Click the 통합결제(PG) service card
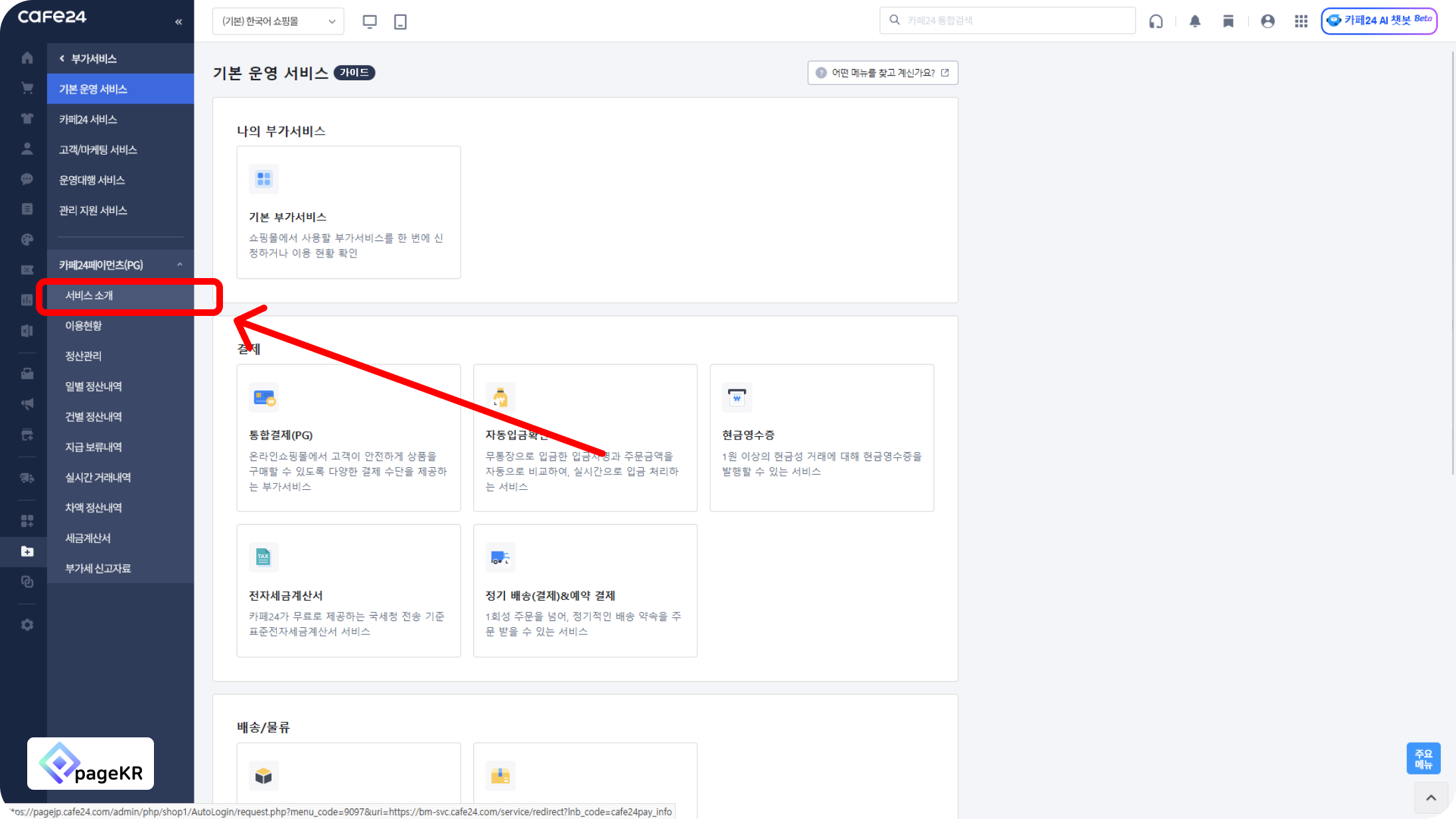The height and width of the screenshot is (819, 1456). coord(348,437)
